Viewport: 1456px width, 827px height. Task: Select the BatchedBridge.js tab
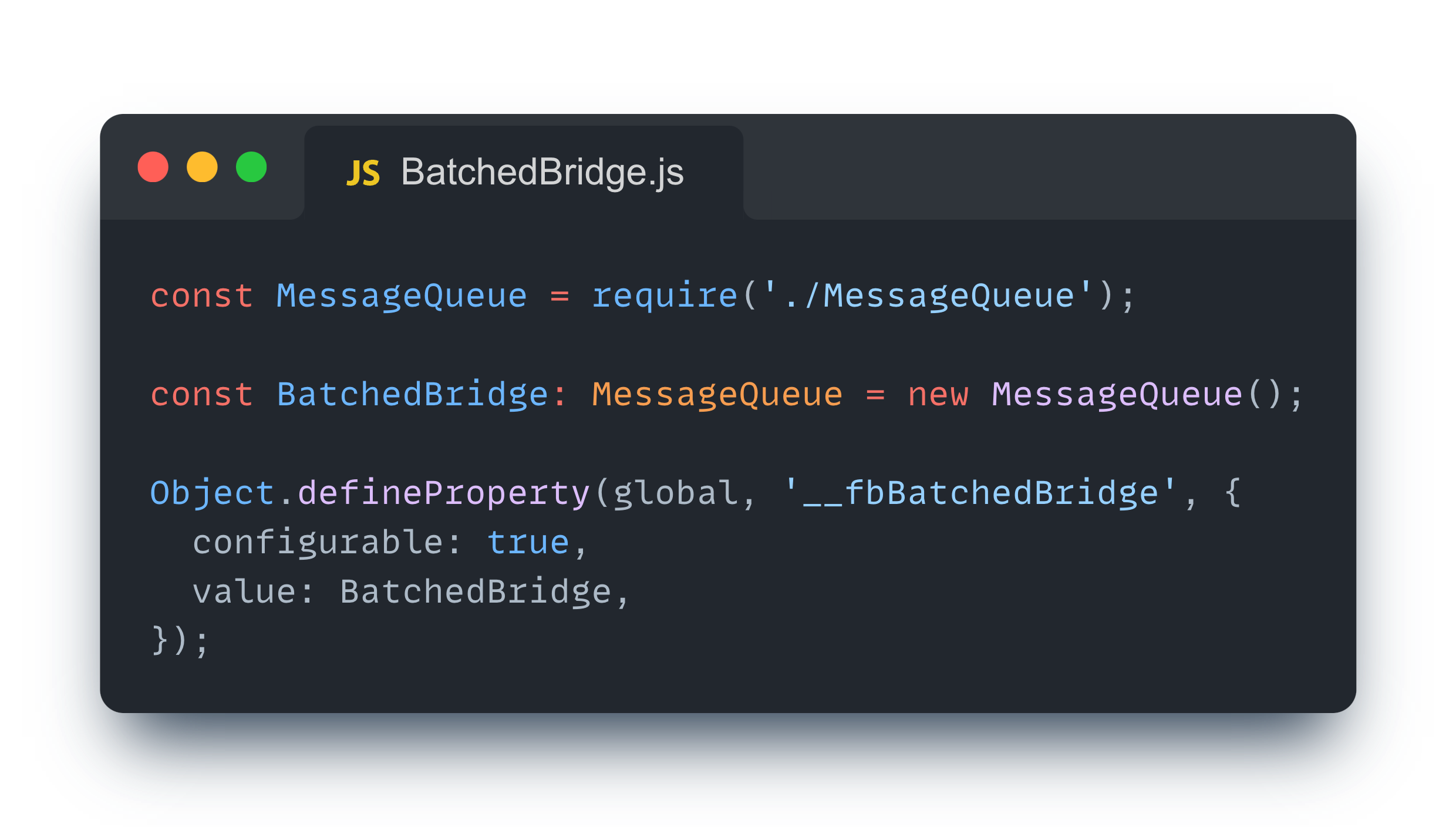[x=541, y=172]
